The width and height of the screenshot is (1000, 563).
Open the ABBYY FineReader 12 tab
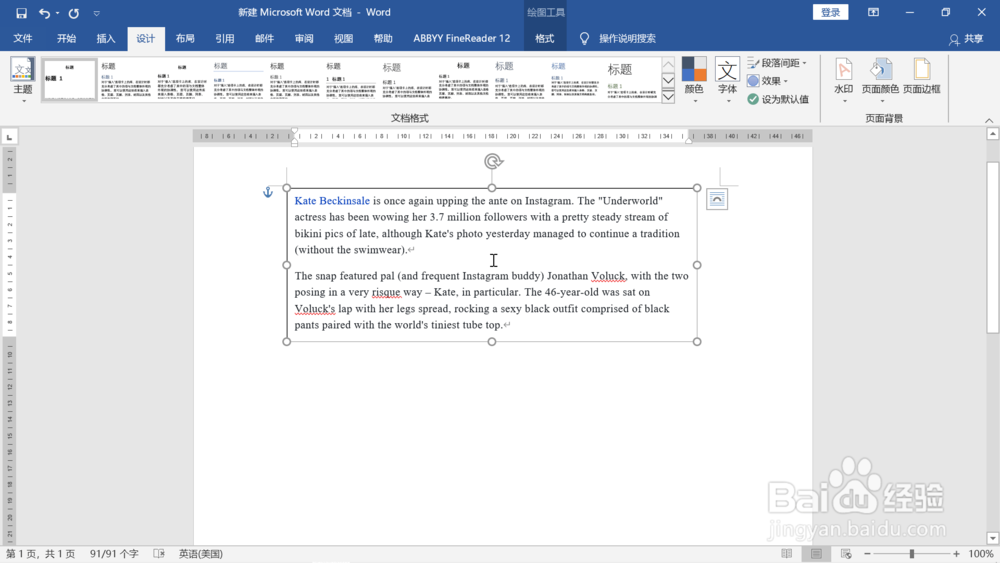462,38
